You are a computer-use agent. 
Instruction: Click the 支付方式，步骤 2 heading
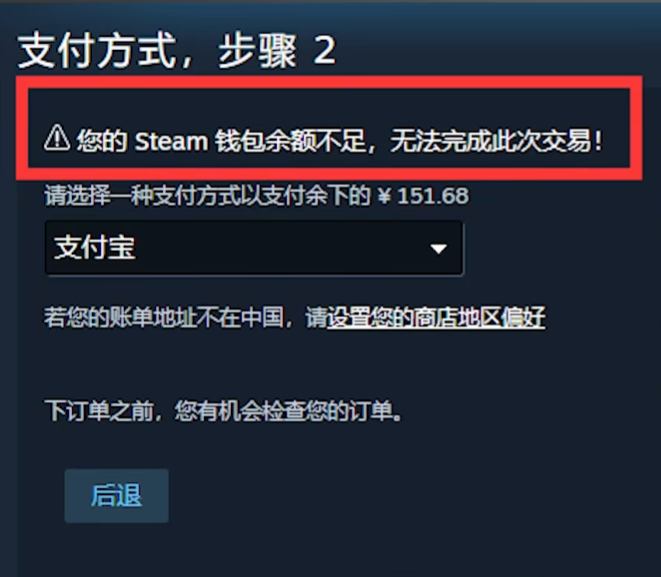(x=177, y=51)
